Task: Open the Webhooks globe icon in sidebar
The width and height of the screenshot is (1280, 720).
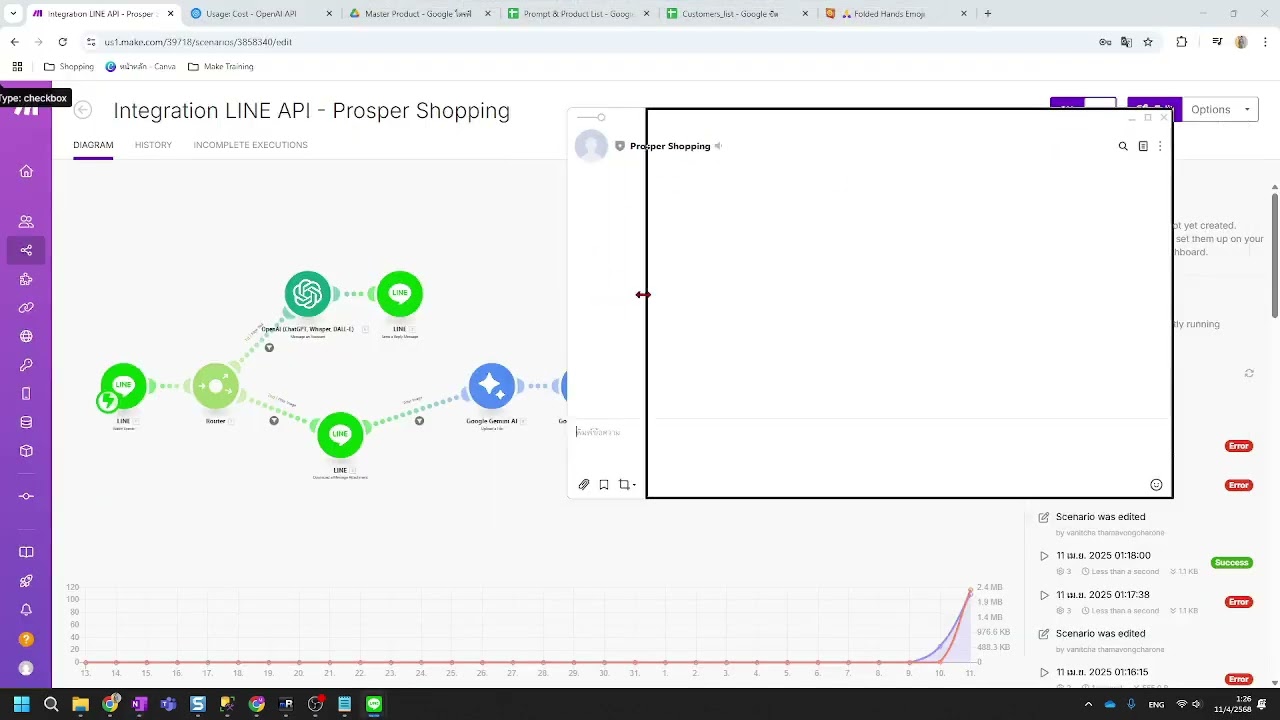Action: (x=26, y=336)
